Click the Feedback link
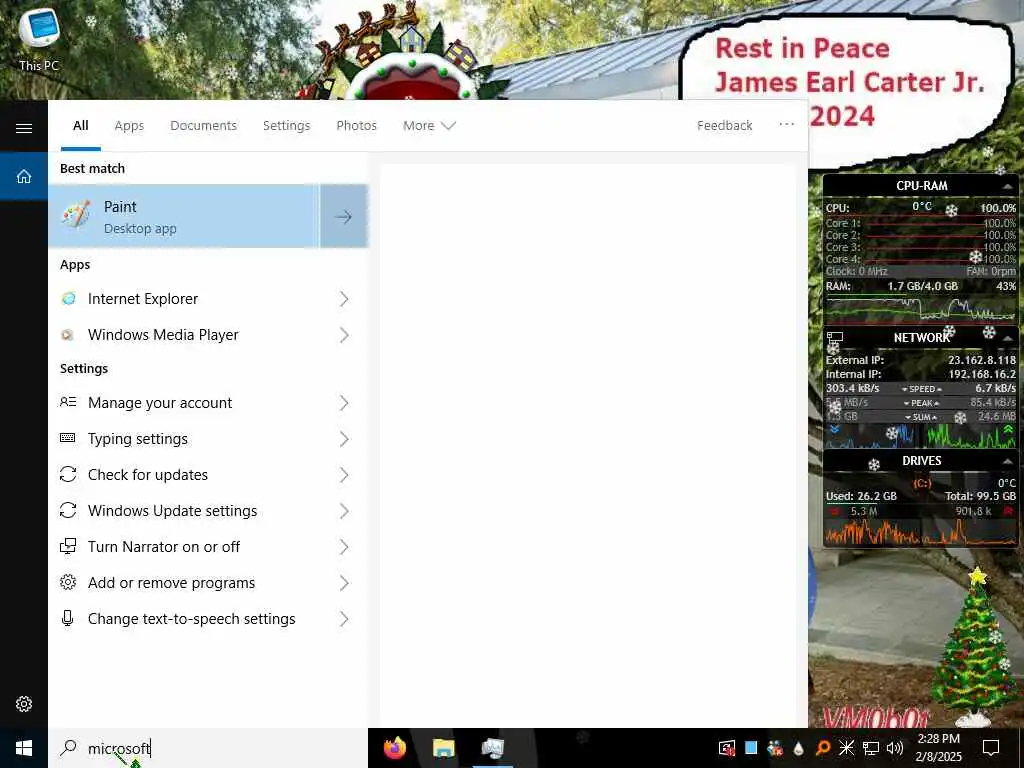1024x768 pixels. click(724, 125)
